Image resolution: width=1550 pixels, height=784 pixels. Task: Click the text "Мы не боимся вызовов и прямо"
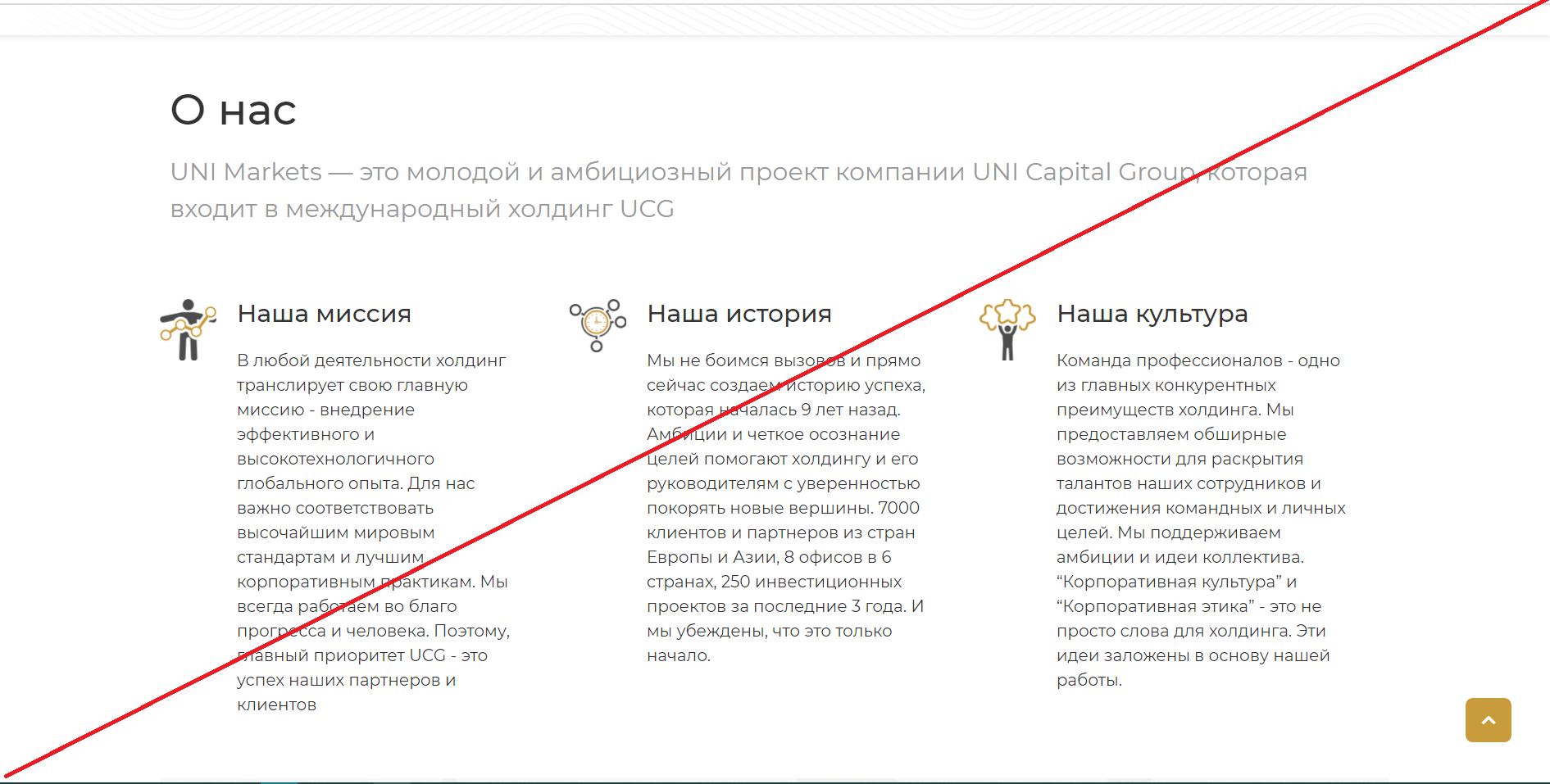click(784, 360)
